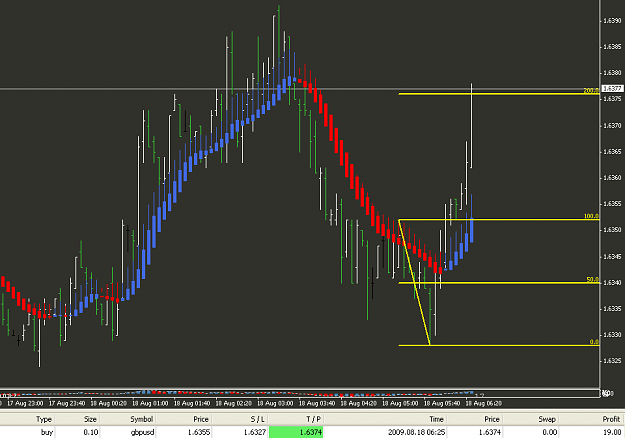This screenshot has height=438, width=625.
Task: Select the diagonal yellow Fibonacci trendline
Action: coord(415,283)
